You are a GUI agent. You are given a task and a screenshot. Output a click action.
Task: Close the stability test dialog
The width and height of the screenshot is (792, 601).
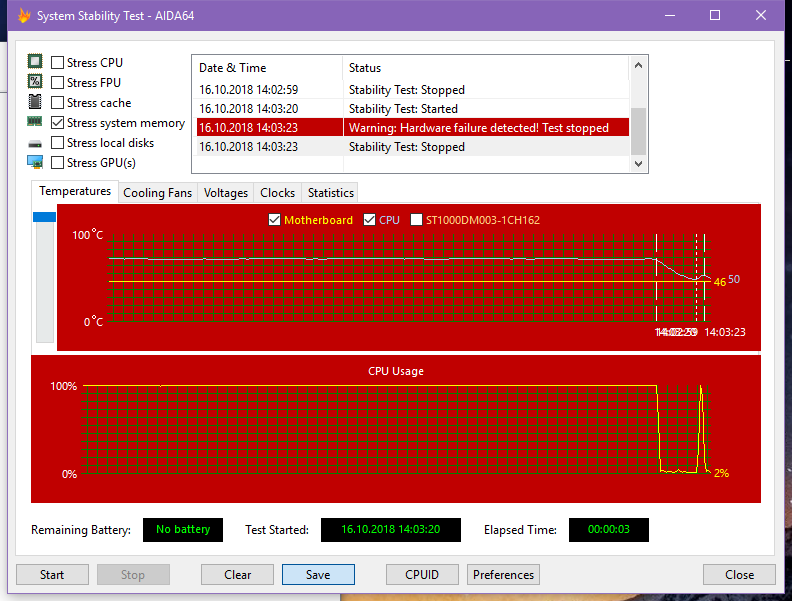coord(739,575)
